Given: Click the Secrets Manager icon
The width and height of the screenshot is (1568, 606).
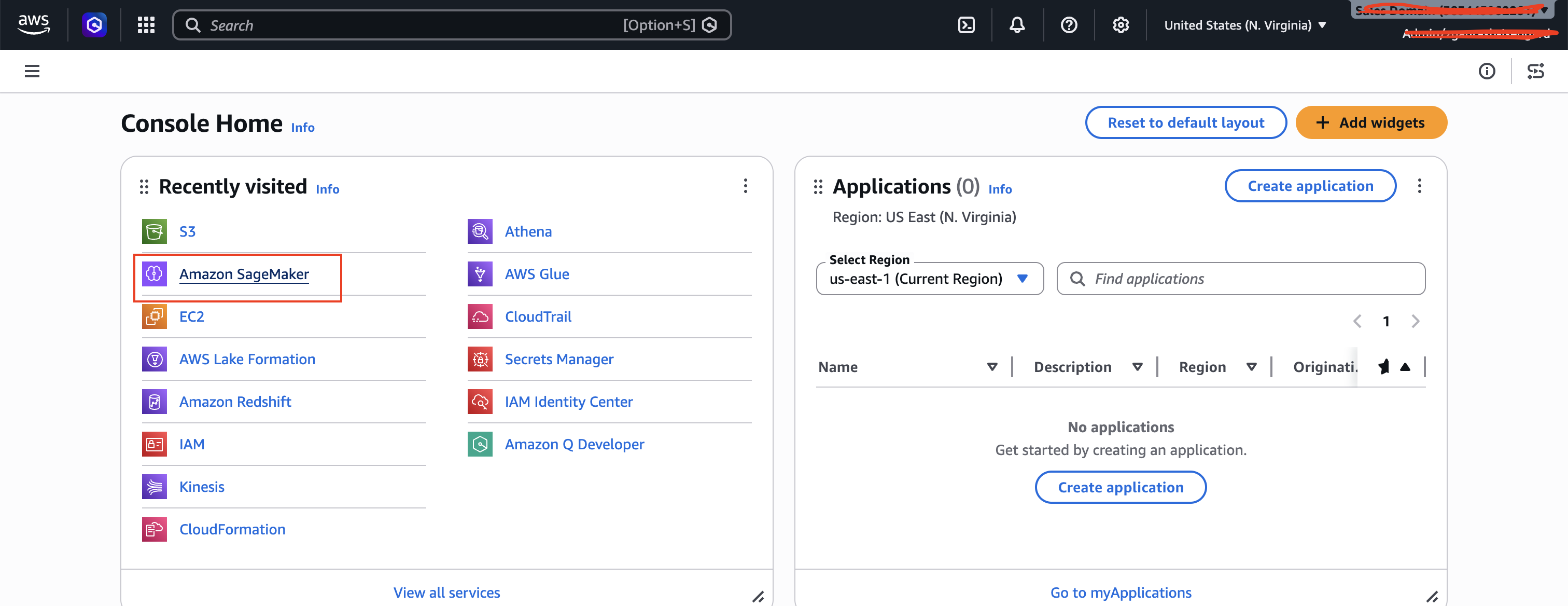Looking at the screenshot, I should coord(480,360).
